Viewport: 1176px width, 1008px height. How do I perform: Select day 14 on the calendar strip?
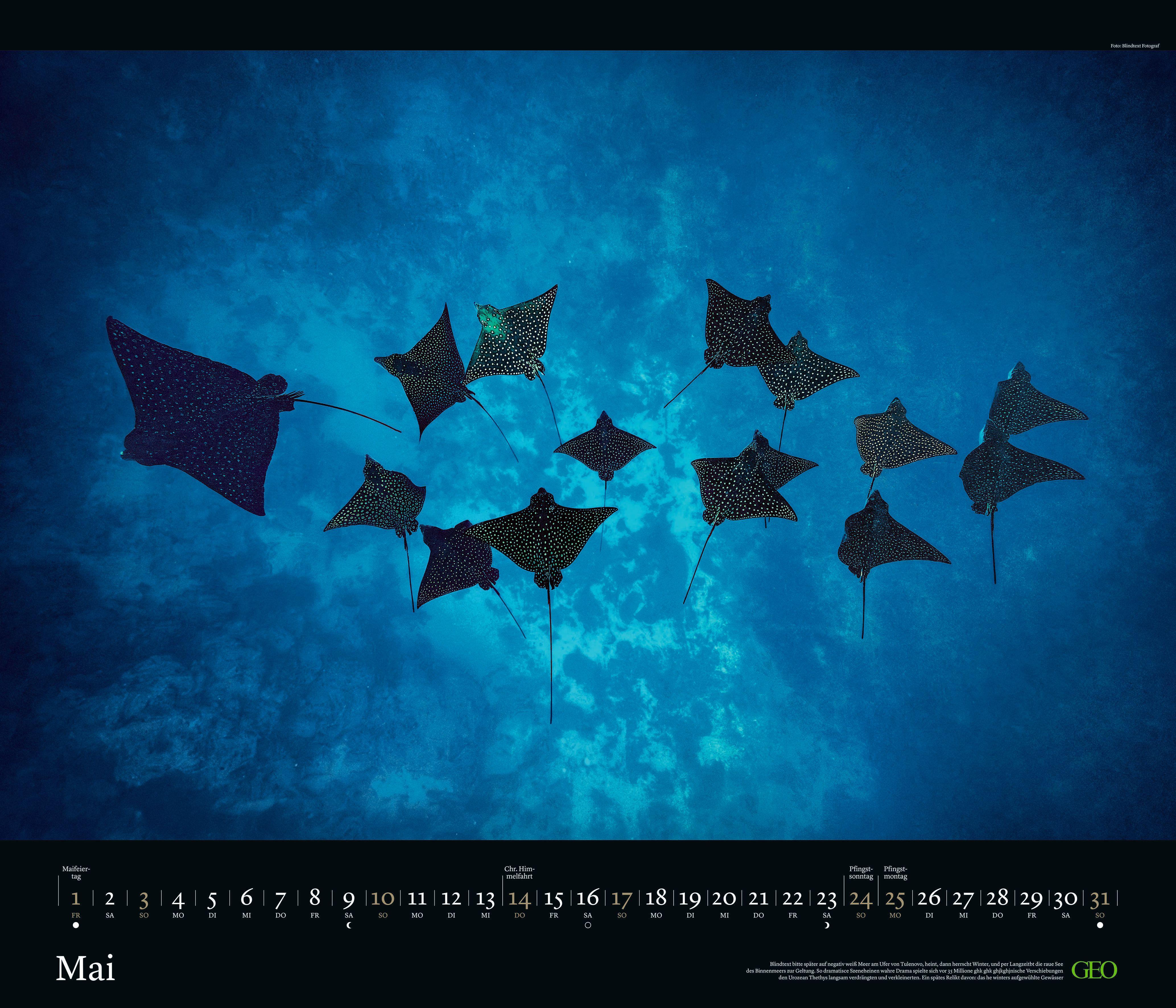[519, 899]
